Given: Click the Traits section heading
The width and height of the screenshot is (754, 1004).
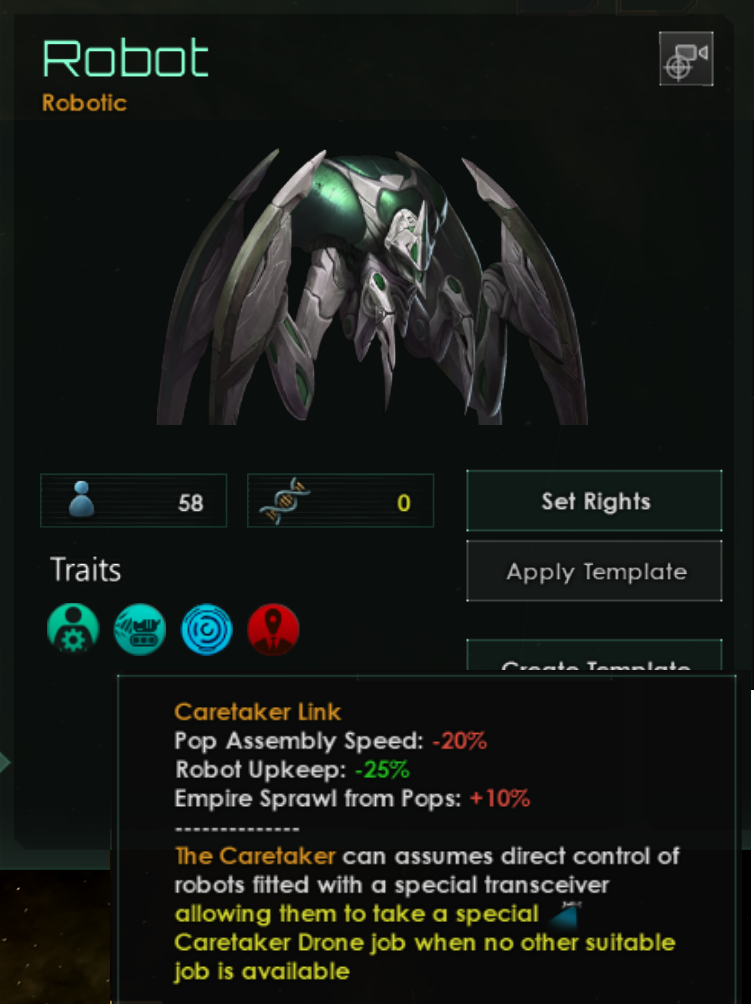Looking at the screenshot, I should click(x=86, y=570).
